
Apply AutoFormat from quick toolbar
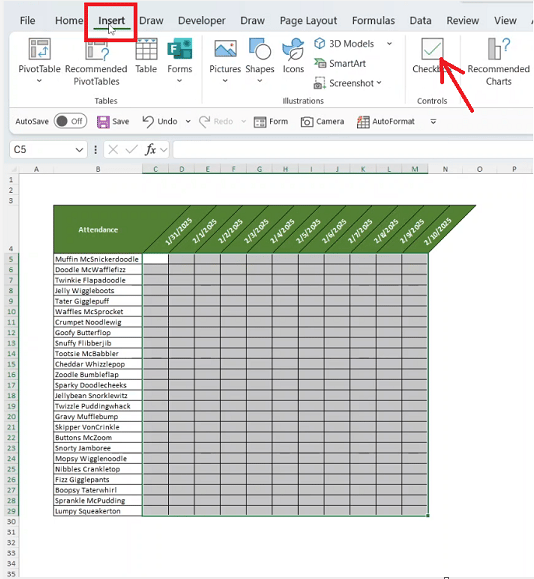tap(386, 121)
